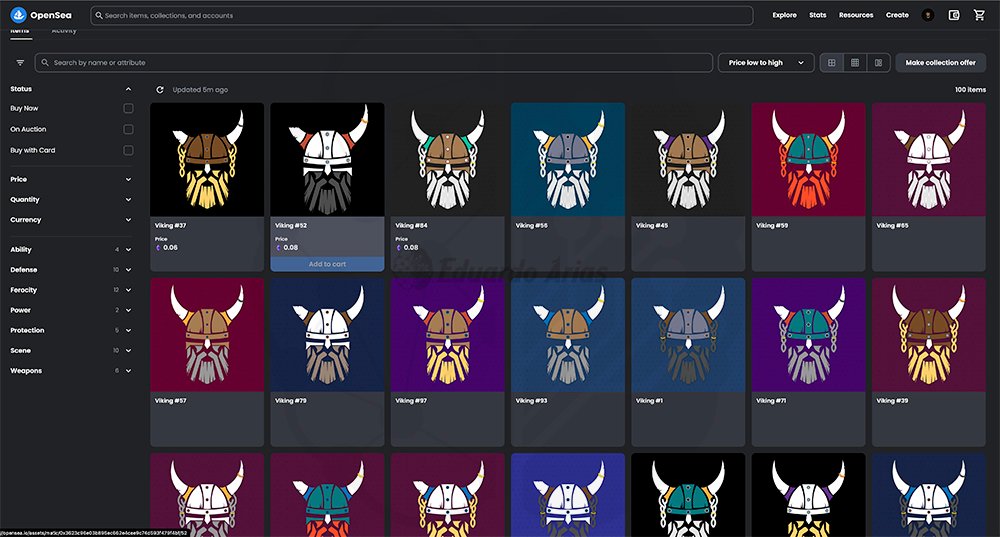This screenshot has width=1000, height=537.
Task: Click the magnifier in top search bar
Action: [x=99, y=15]
